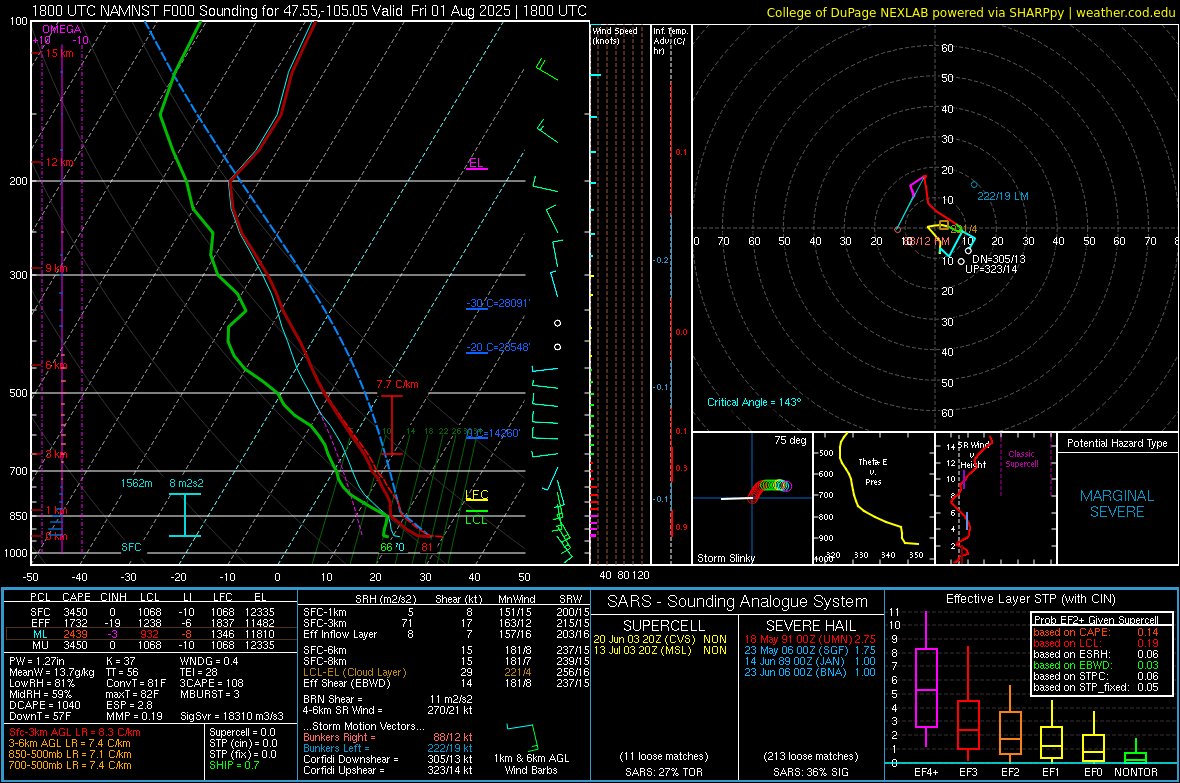Viewport: 1180px width, 783px height.
Task: Click the red surface temperature '81' label
Action: [x=427, y=547]
